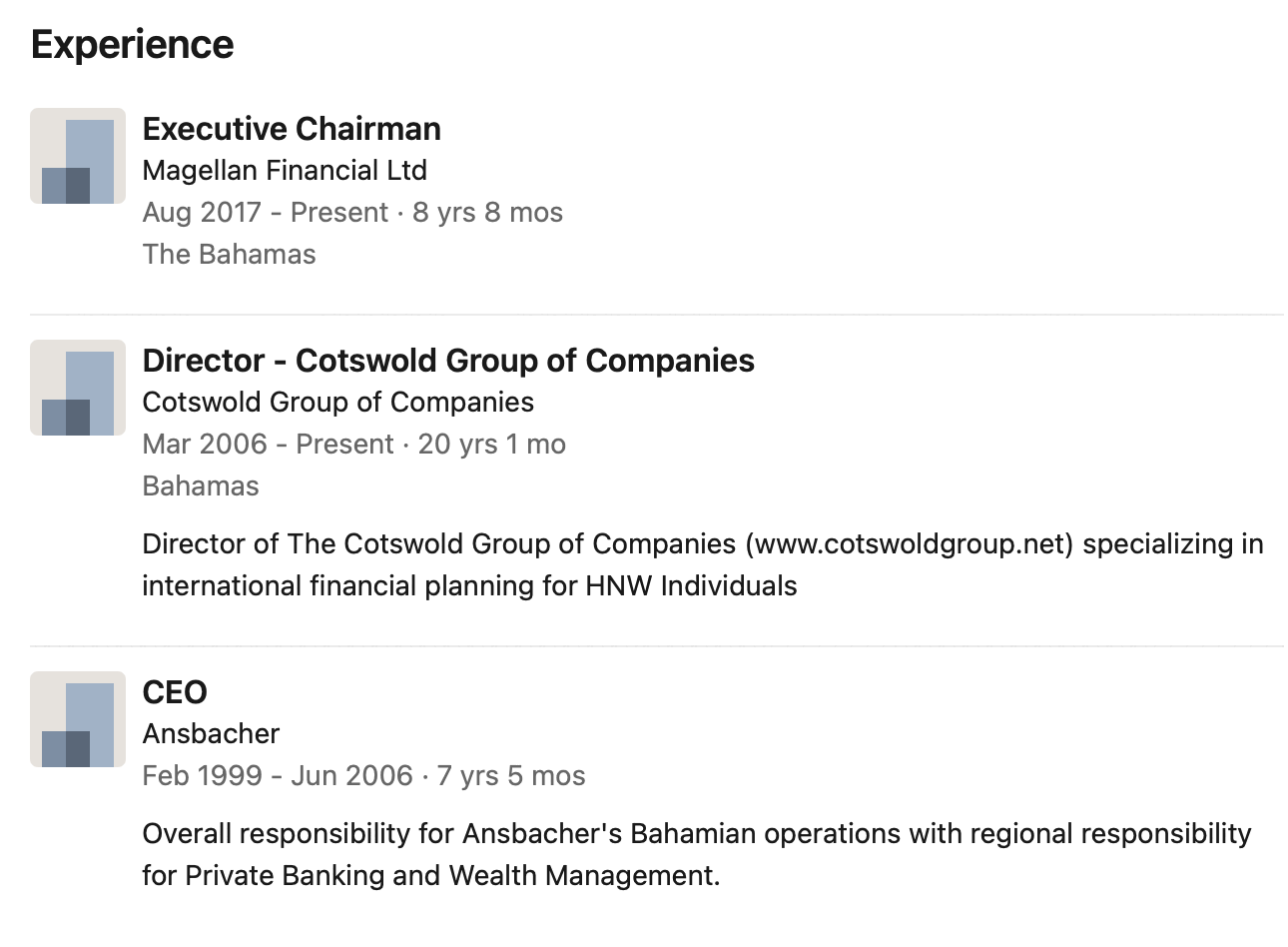Open Director - Cotswold Group of Companies title
This screenshot has width=1288, height=947.
448,361
